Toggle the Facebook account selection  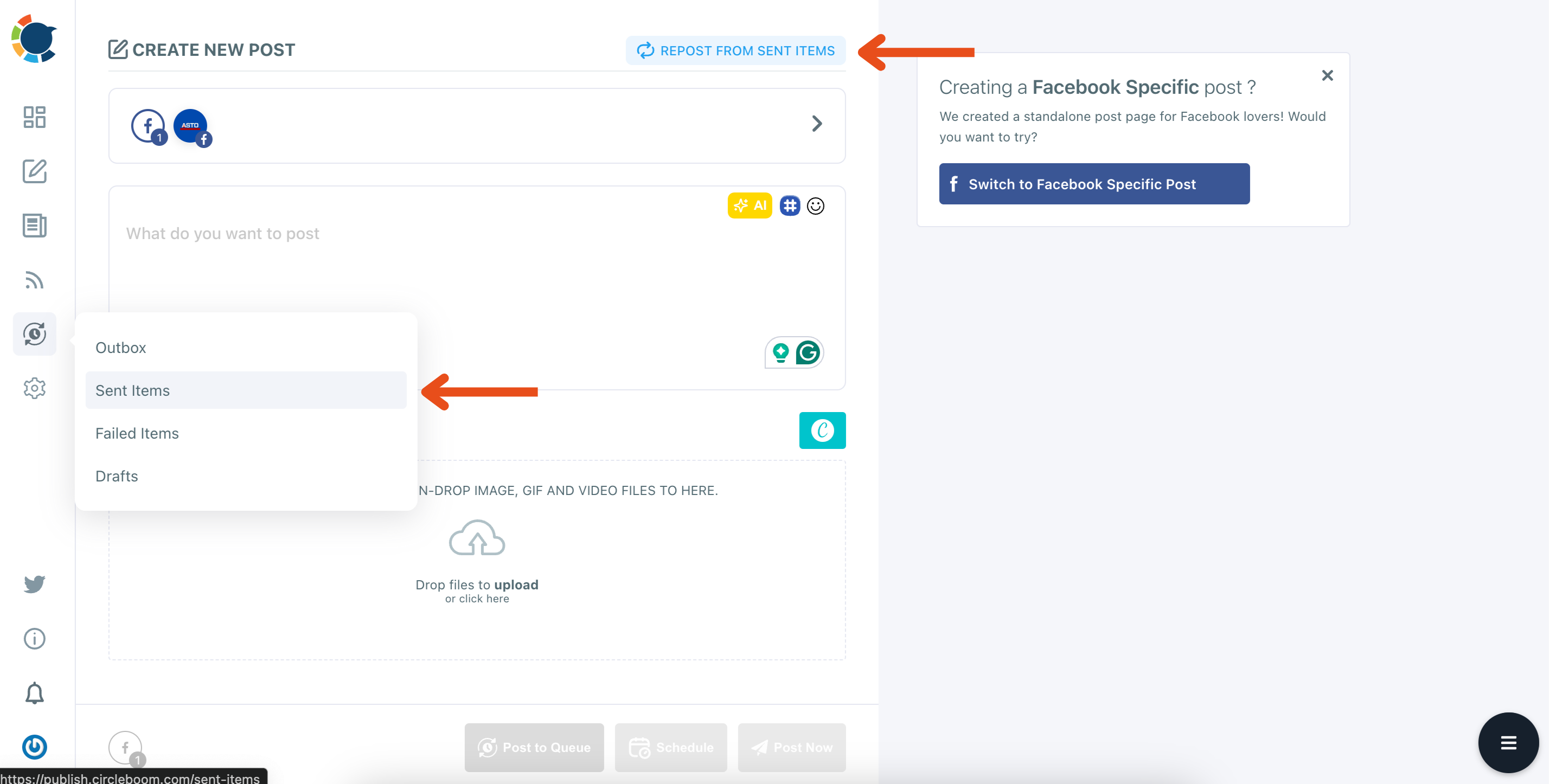[148, 126]
